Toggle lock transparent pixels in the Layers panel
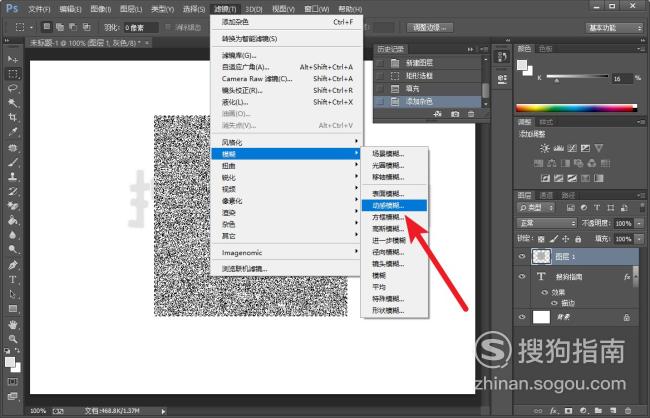Screen dimensions: 650x418 pyautogui.click(x=541, y=239)
